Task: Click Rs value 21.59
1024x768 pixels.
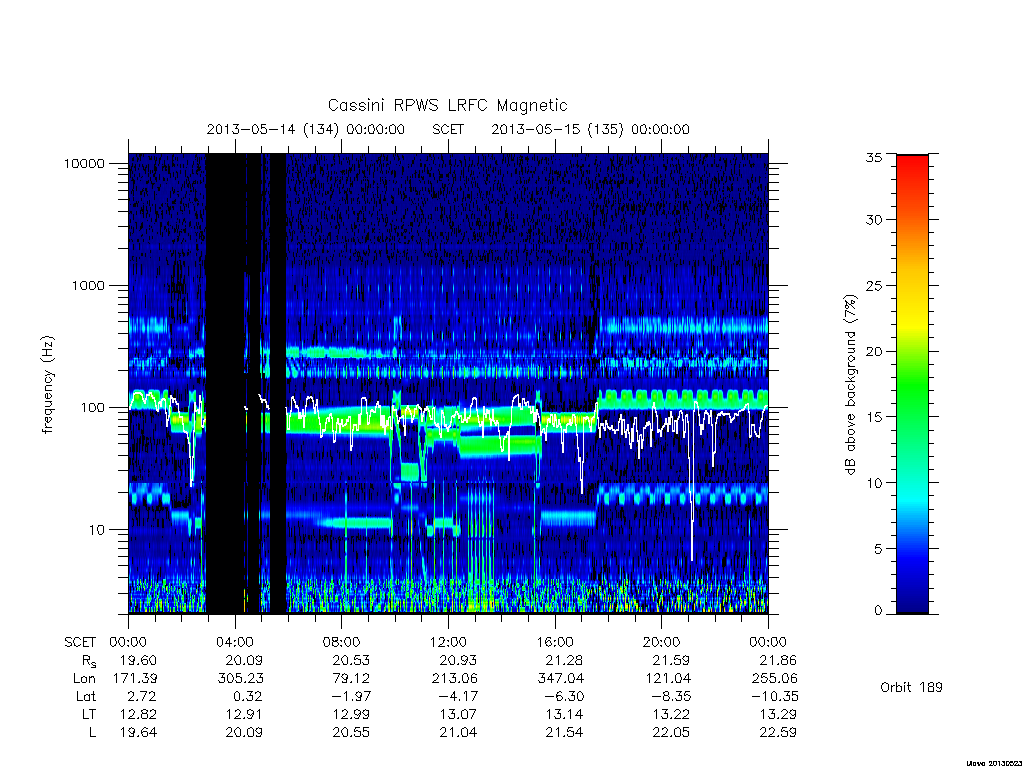Action: pyautogui.click(x=671, y=660)
